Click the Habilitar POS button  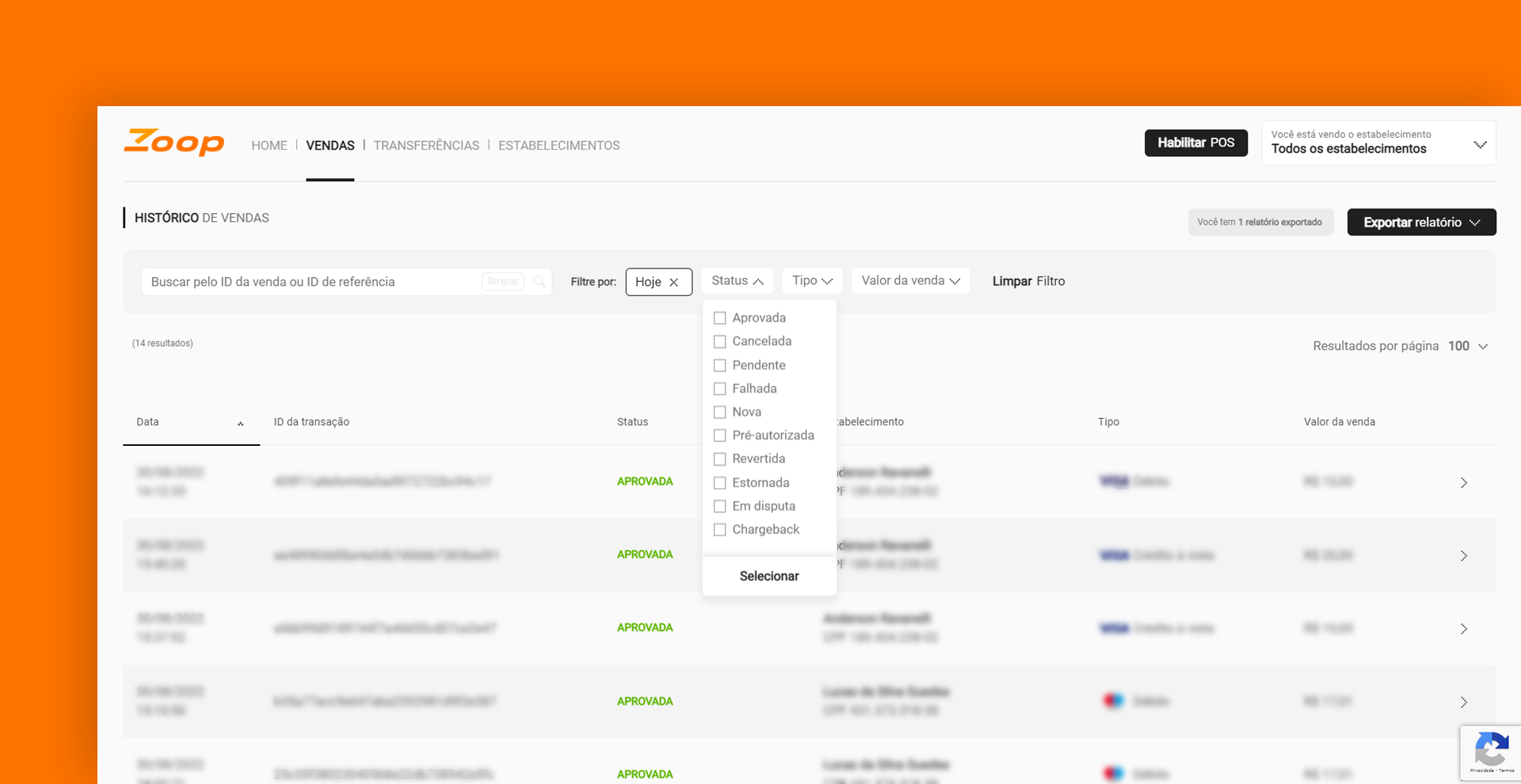point(1195,143)
